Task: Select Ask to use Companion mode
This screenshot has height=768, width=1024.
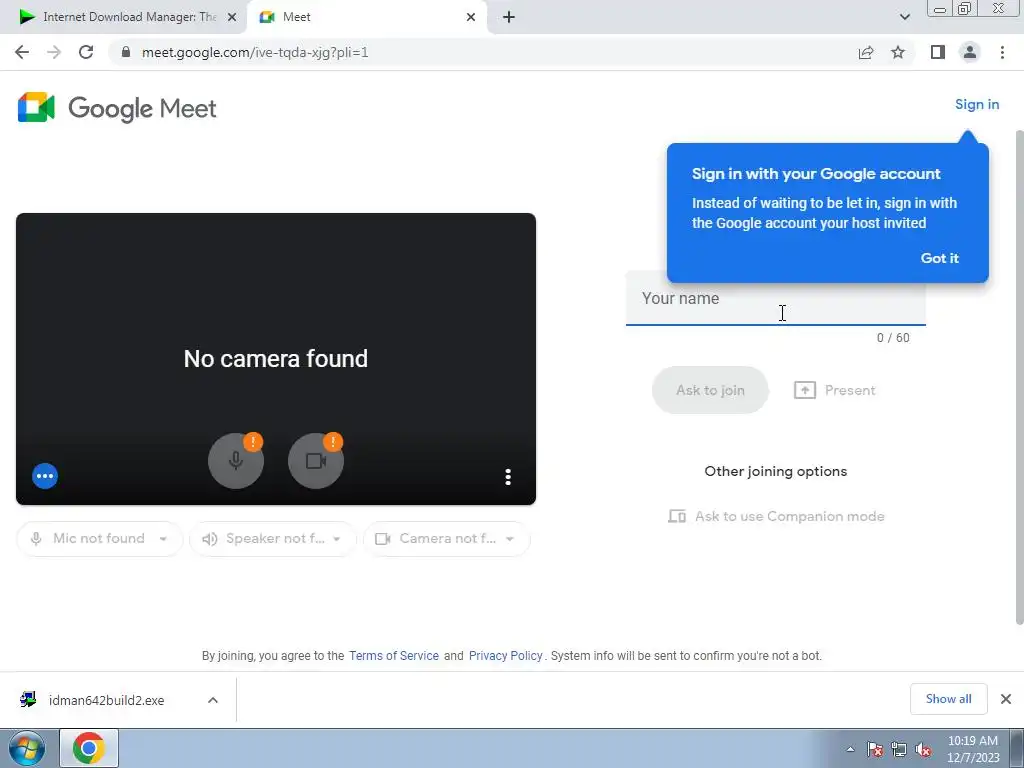Action: [x=776, y=516]
